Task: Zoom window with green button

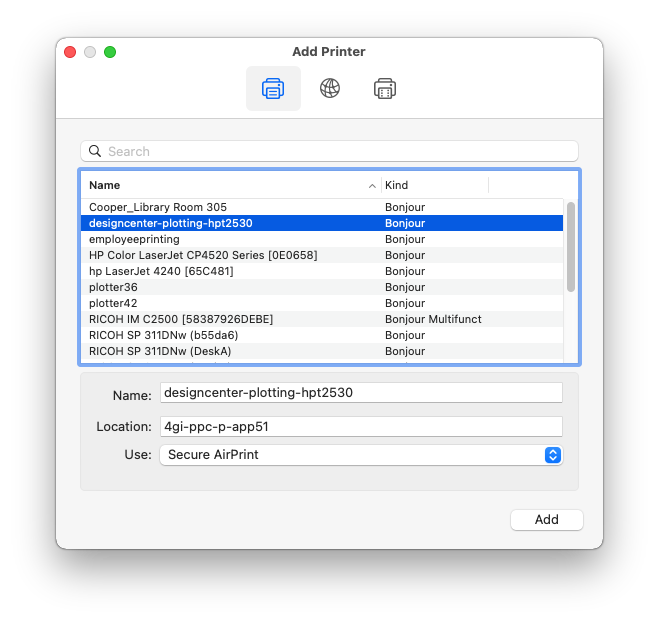Action: (x=110, y=52)
